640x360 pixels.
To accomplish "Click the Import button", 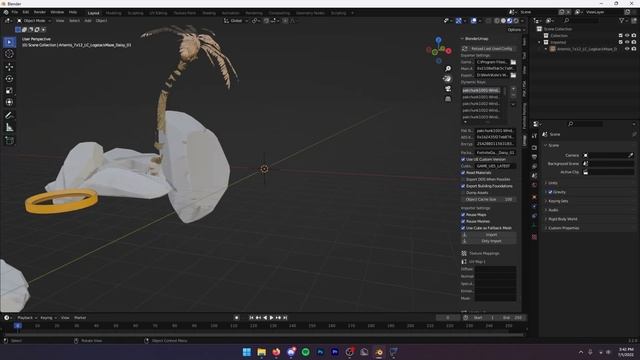I will click(488, 235).
